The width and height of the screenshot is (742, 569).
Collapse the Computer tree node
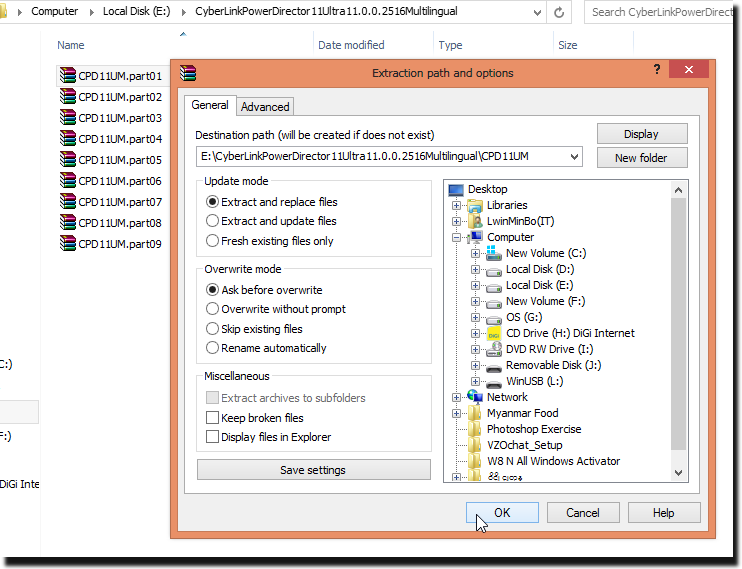[456, 237]
